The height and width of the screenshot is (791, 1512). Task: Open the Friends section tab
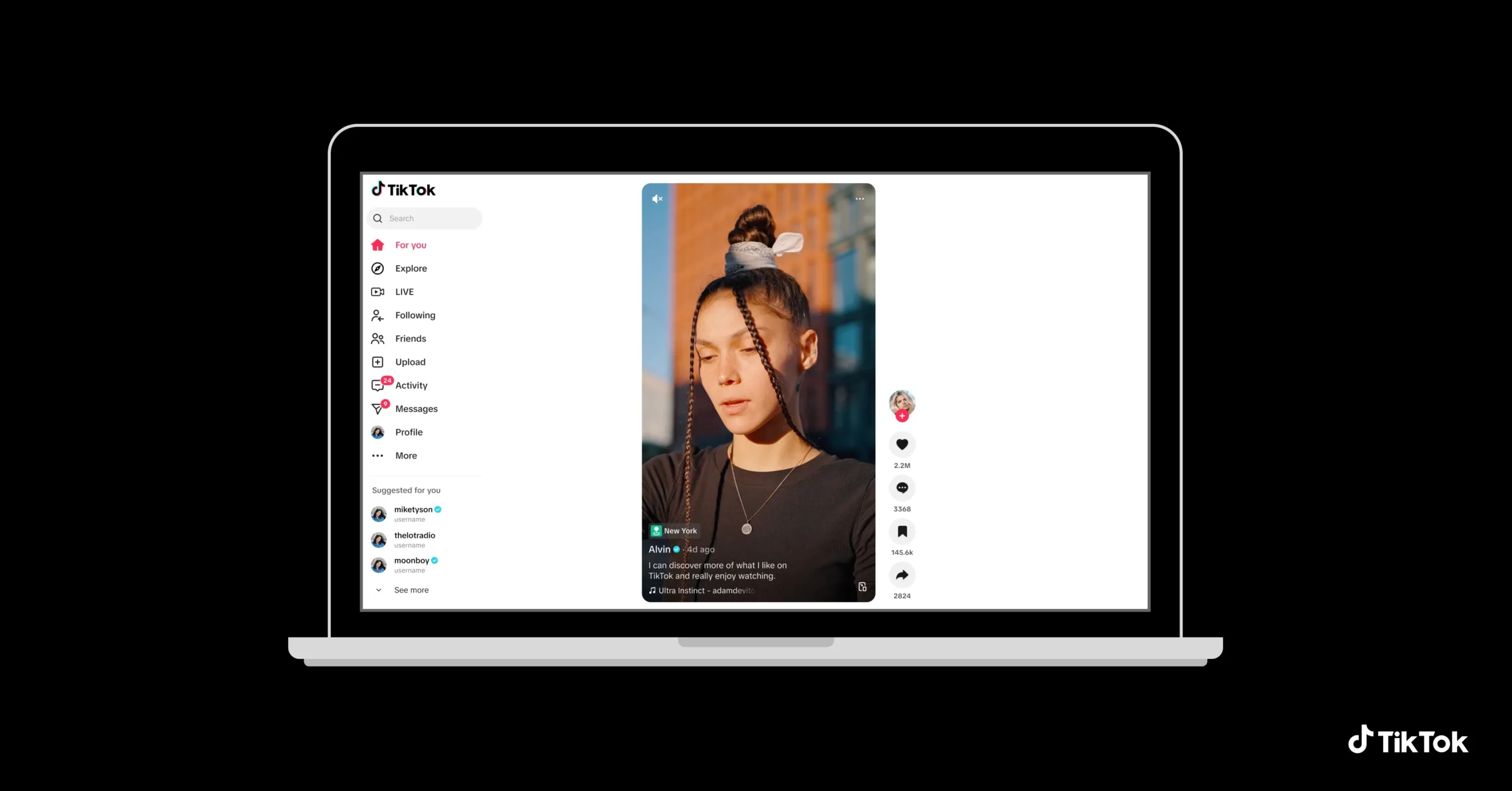click(410, 338)
